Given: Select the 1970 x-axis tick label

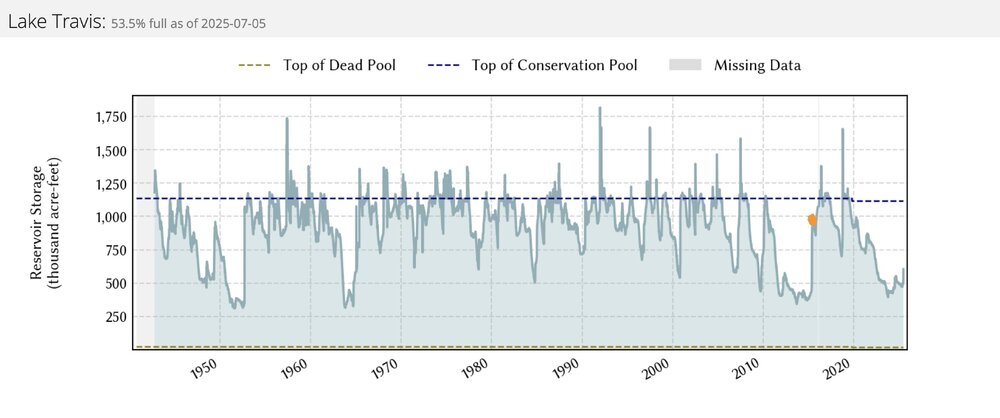Looking at the screenshot, I should [385, 370].
